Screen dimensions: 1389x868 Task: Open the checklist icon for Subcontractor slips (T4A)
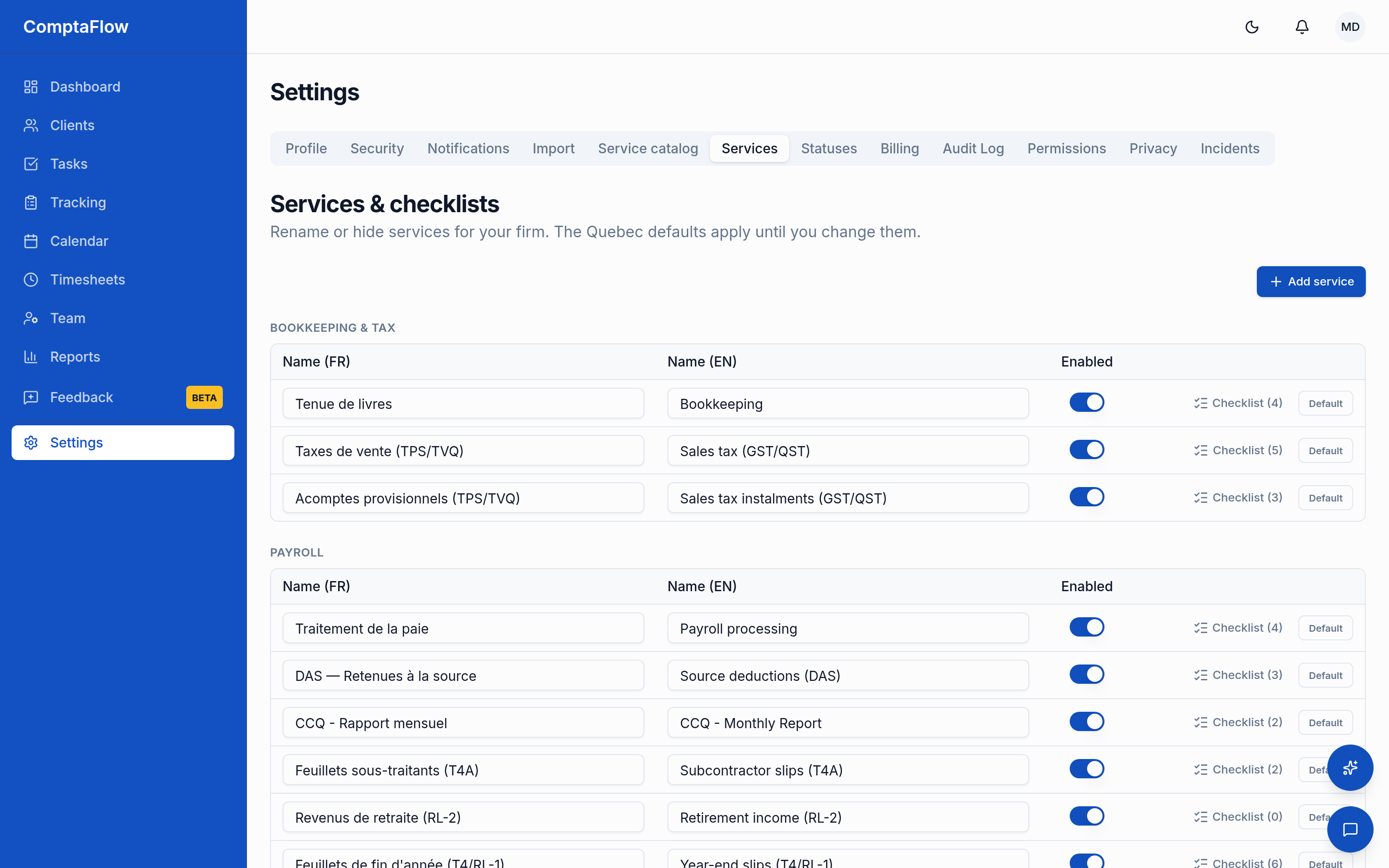coord(1201,770)
